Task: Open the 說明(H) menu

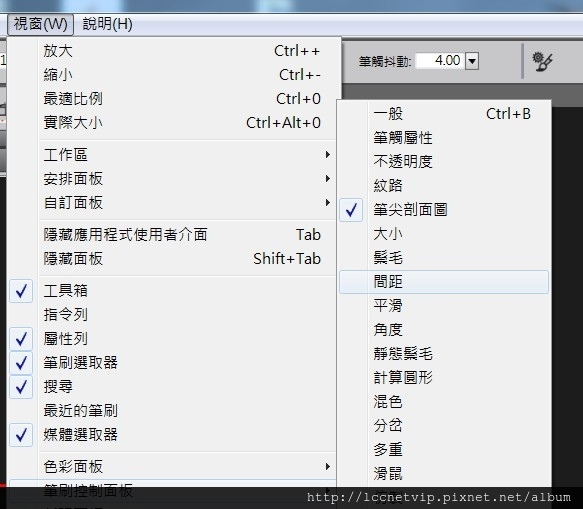Action: [107, 24]
